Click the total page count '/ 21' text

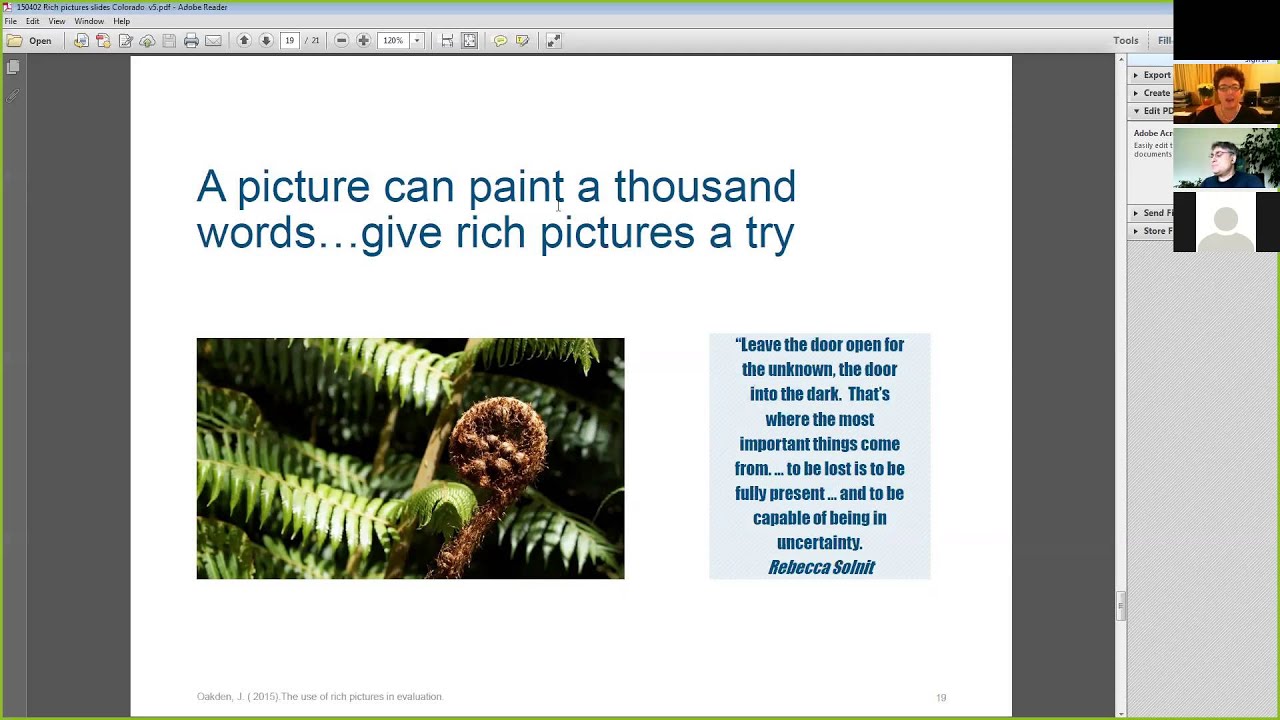pos(314,41)
